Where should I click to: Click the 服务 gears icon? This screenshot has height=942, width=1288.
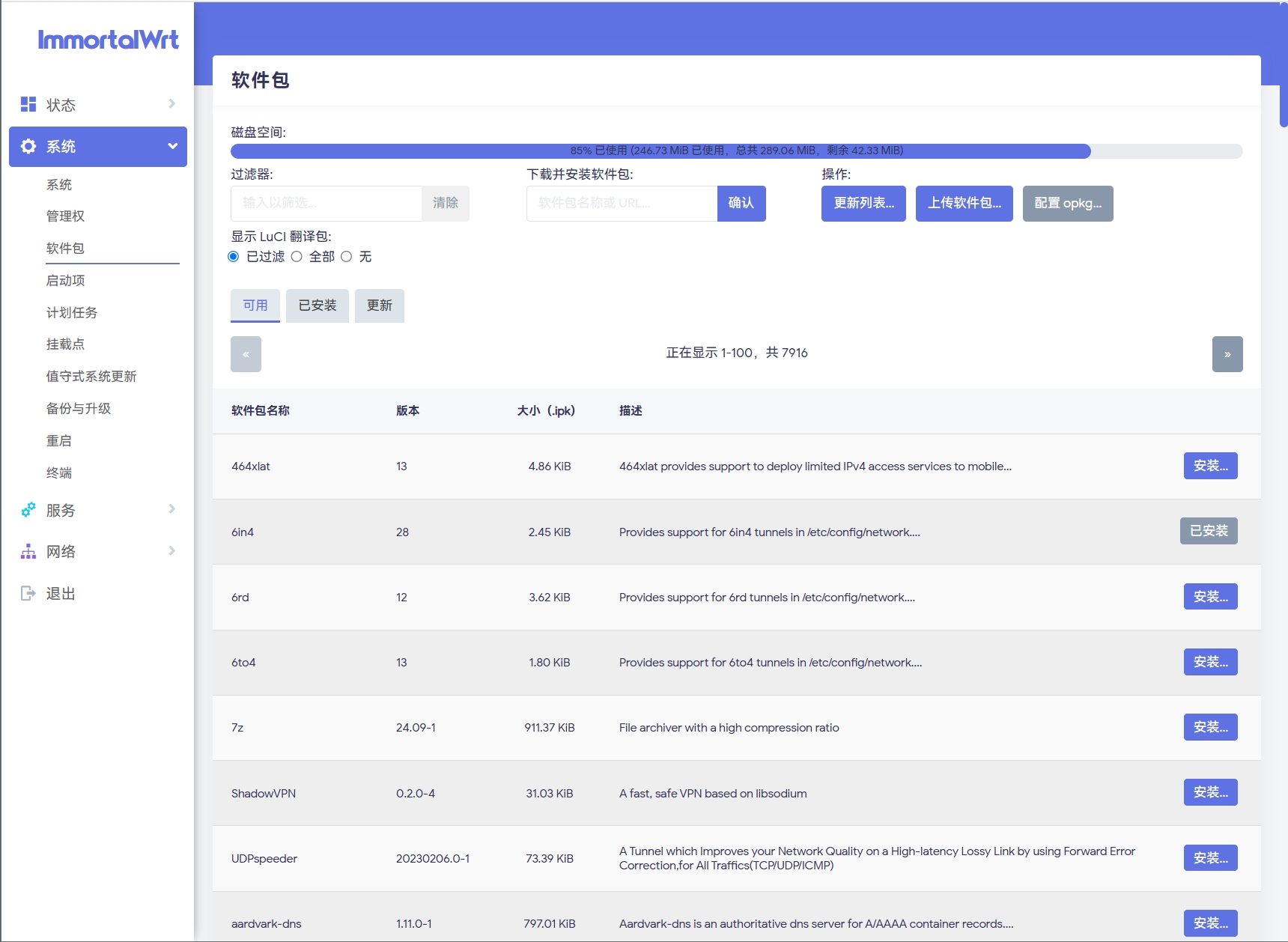click(28, 510)
